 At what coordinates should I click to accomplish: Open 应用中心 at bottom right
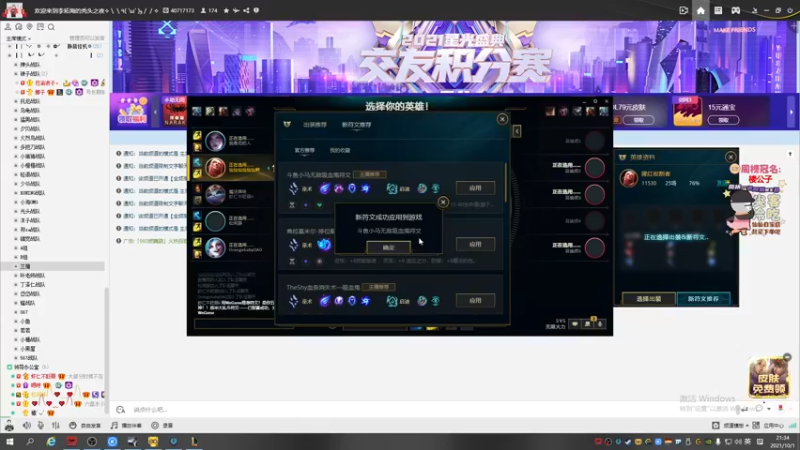tap(769, 425)
